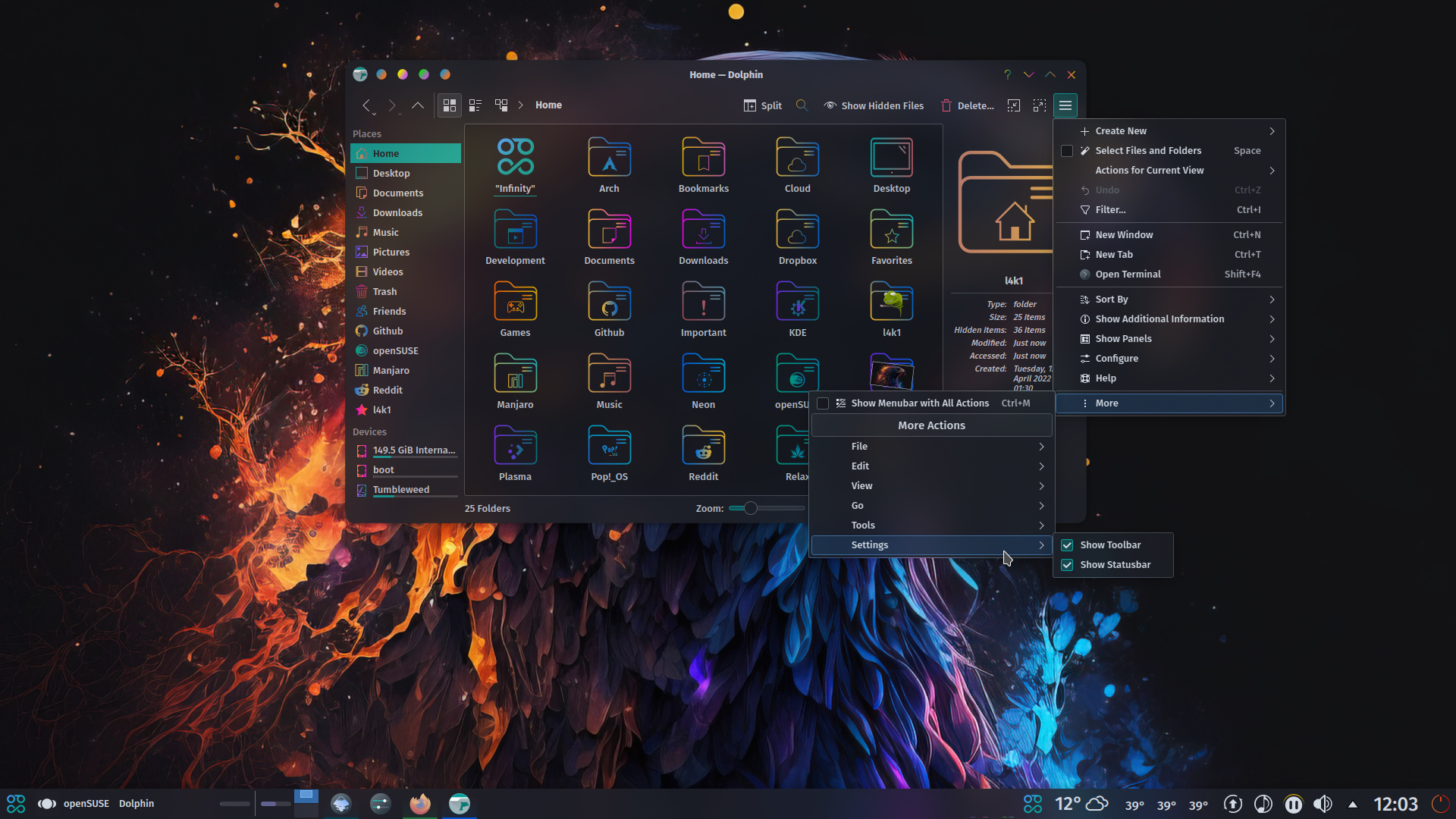
Task: Choose New Tab menu entry
Action: [1169, 255]
